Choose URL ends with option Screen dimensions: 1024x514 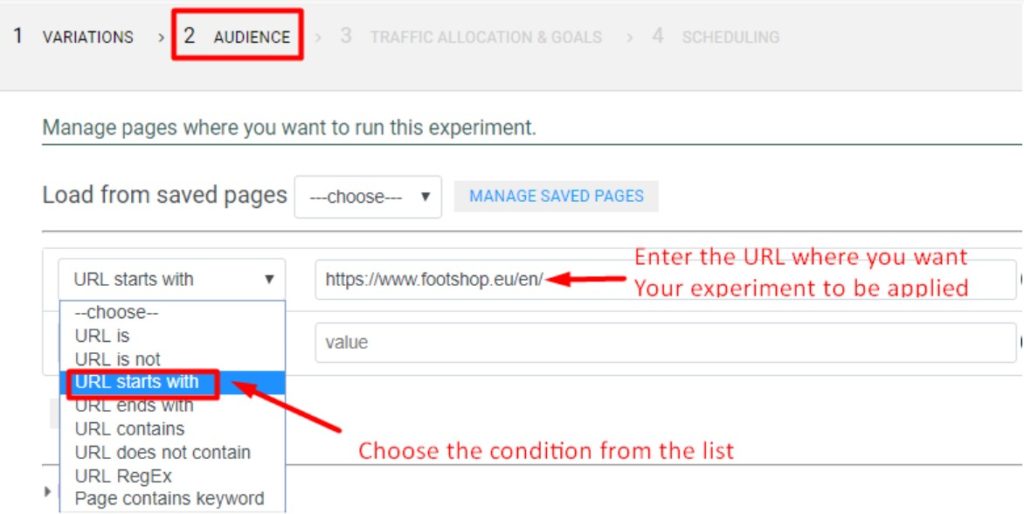tap(134, 405)
